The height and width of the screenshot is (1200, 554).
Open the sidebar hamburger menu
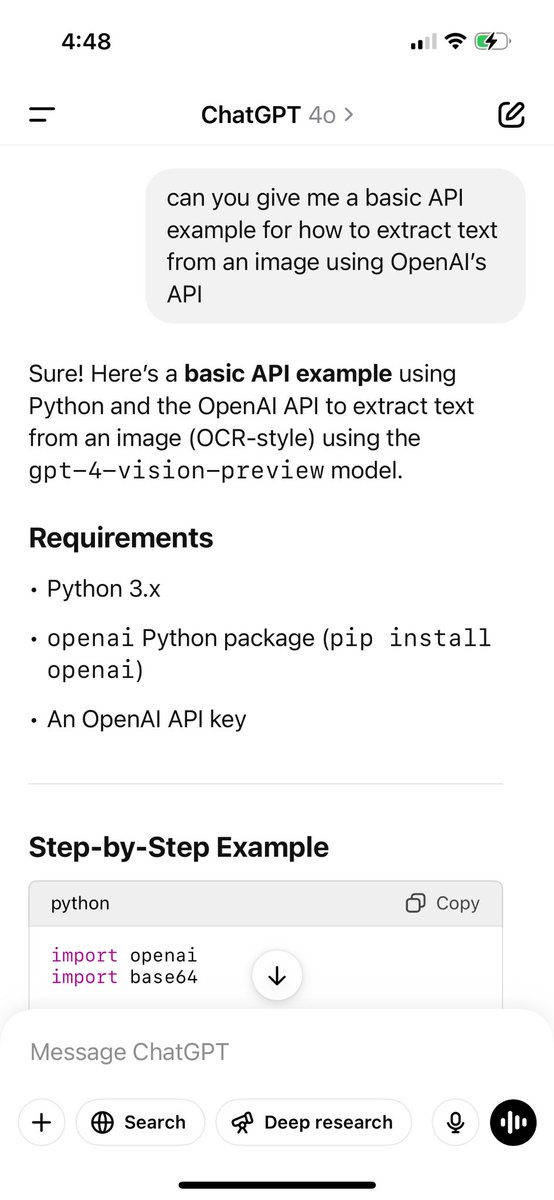[42, 115]
